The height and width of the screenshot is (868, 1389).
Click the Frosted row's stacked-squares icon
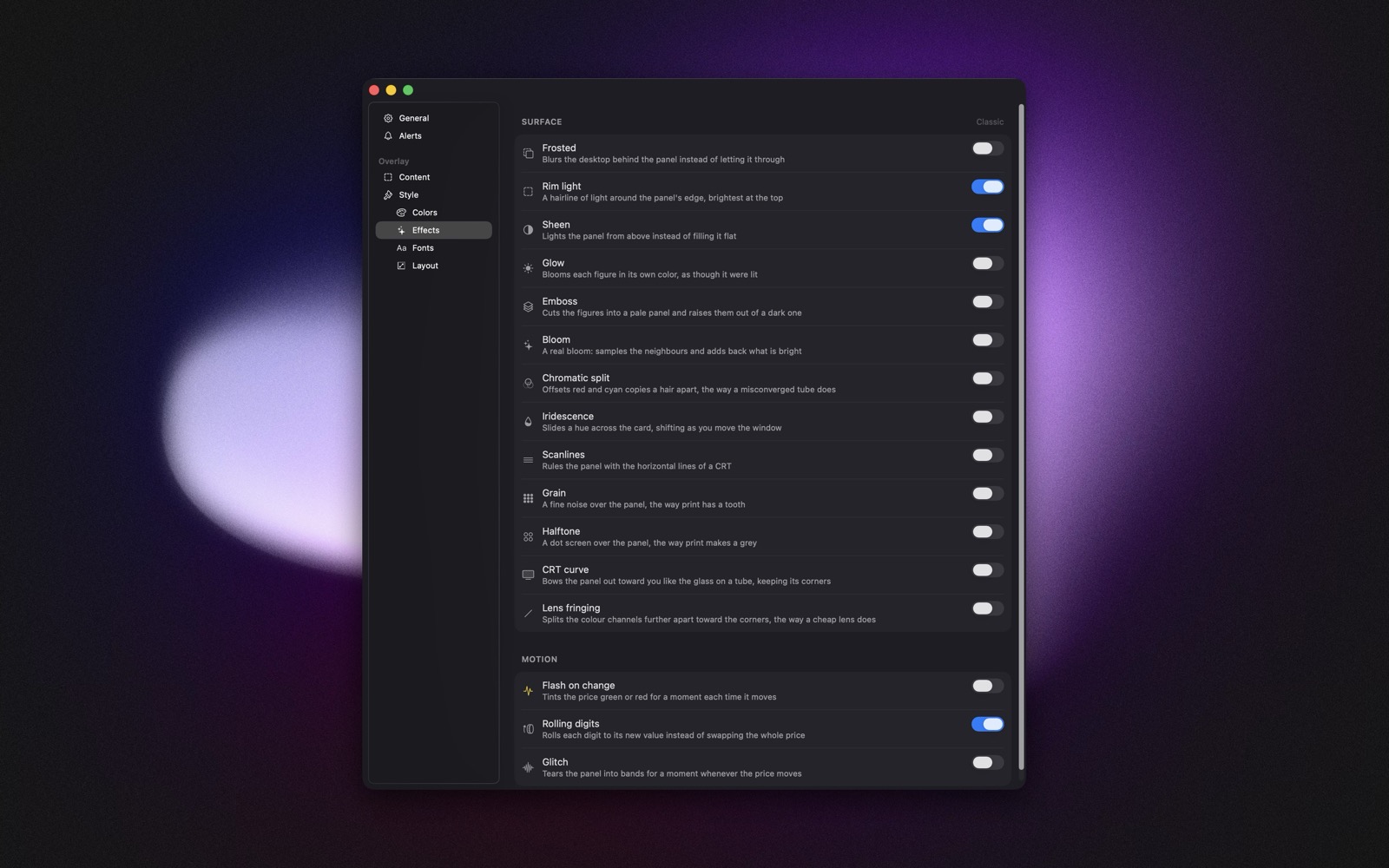pos(528,154)
